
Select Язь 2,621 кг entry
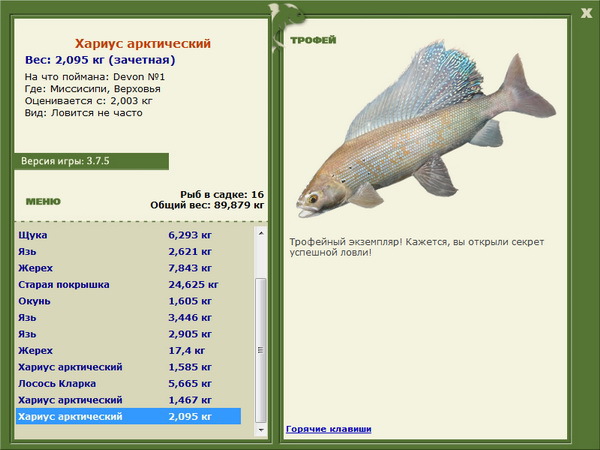tap(129, 251)
